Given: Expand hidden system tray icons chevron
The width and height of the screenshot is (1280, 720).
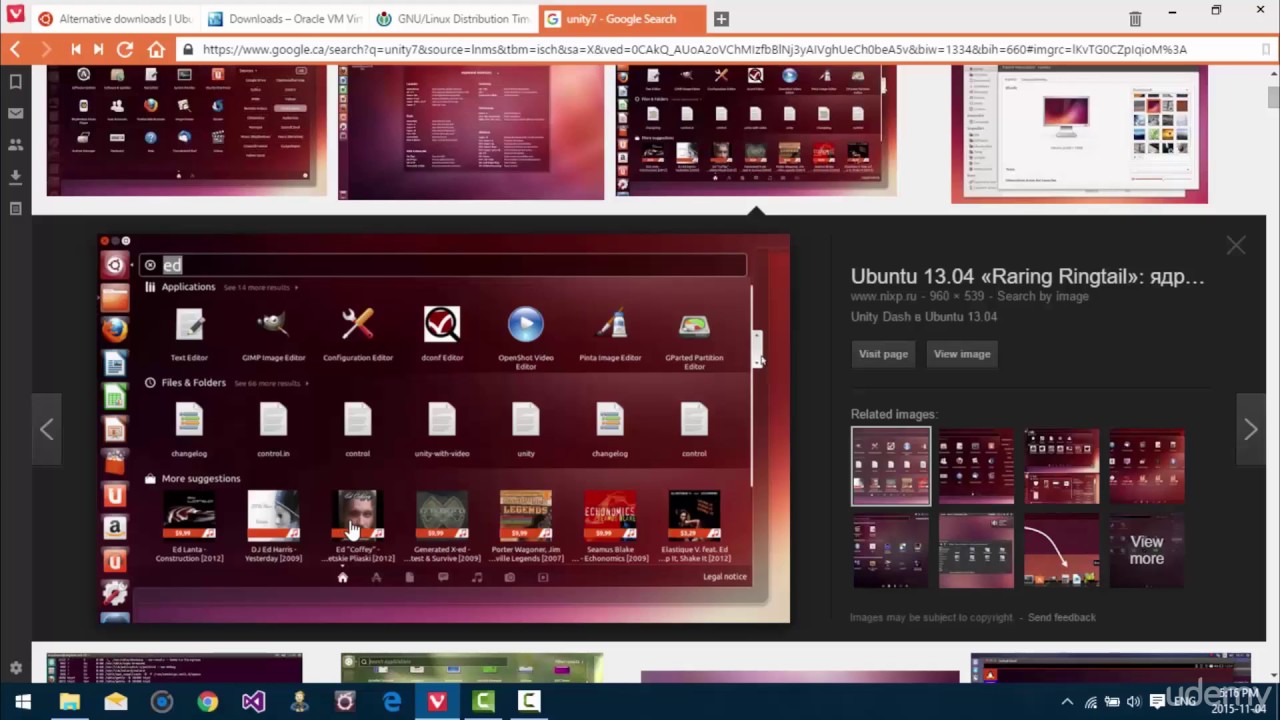Looking at the screenshot, I should click(x=1067, y=702).
